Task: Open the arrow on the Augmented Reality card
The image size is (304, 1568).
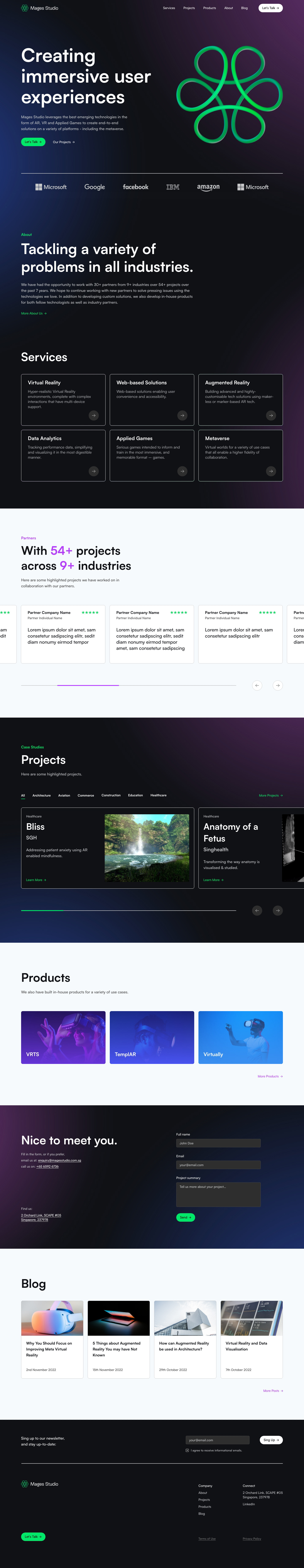Action: [271, 415]
